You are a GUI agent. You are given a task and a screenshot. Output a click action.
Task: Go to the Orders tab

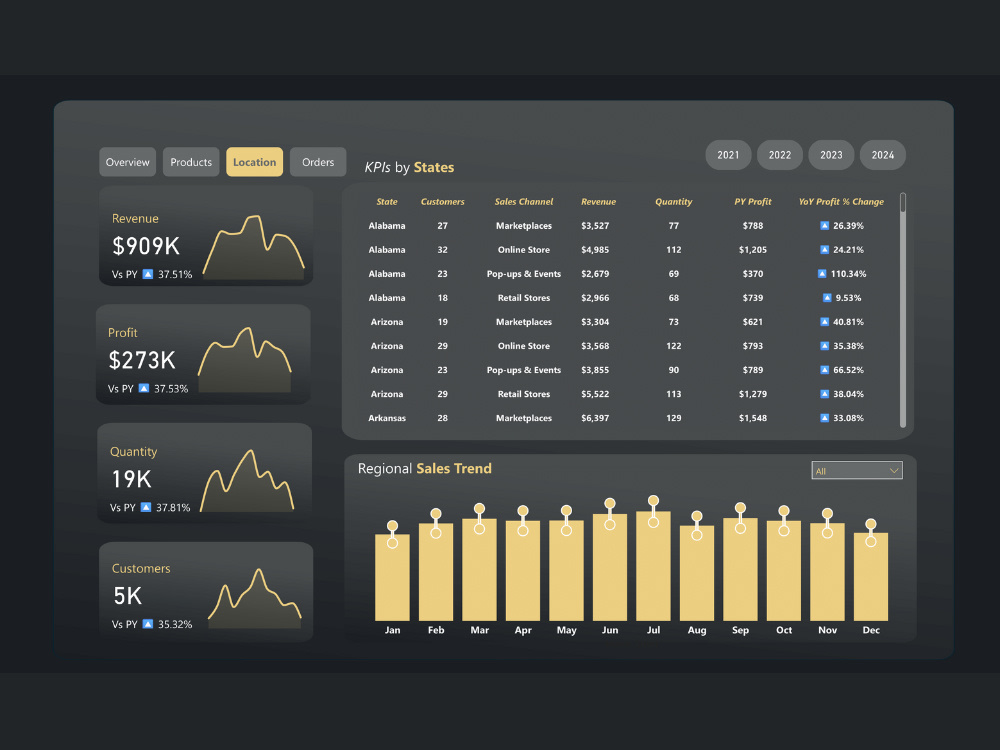(x=318, y=162)
